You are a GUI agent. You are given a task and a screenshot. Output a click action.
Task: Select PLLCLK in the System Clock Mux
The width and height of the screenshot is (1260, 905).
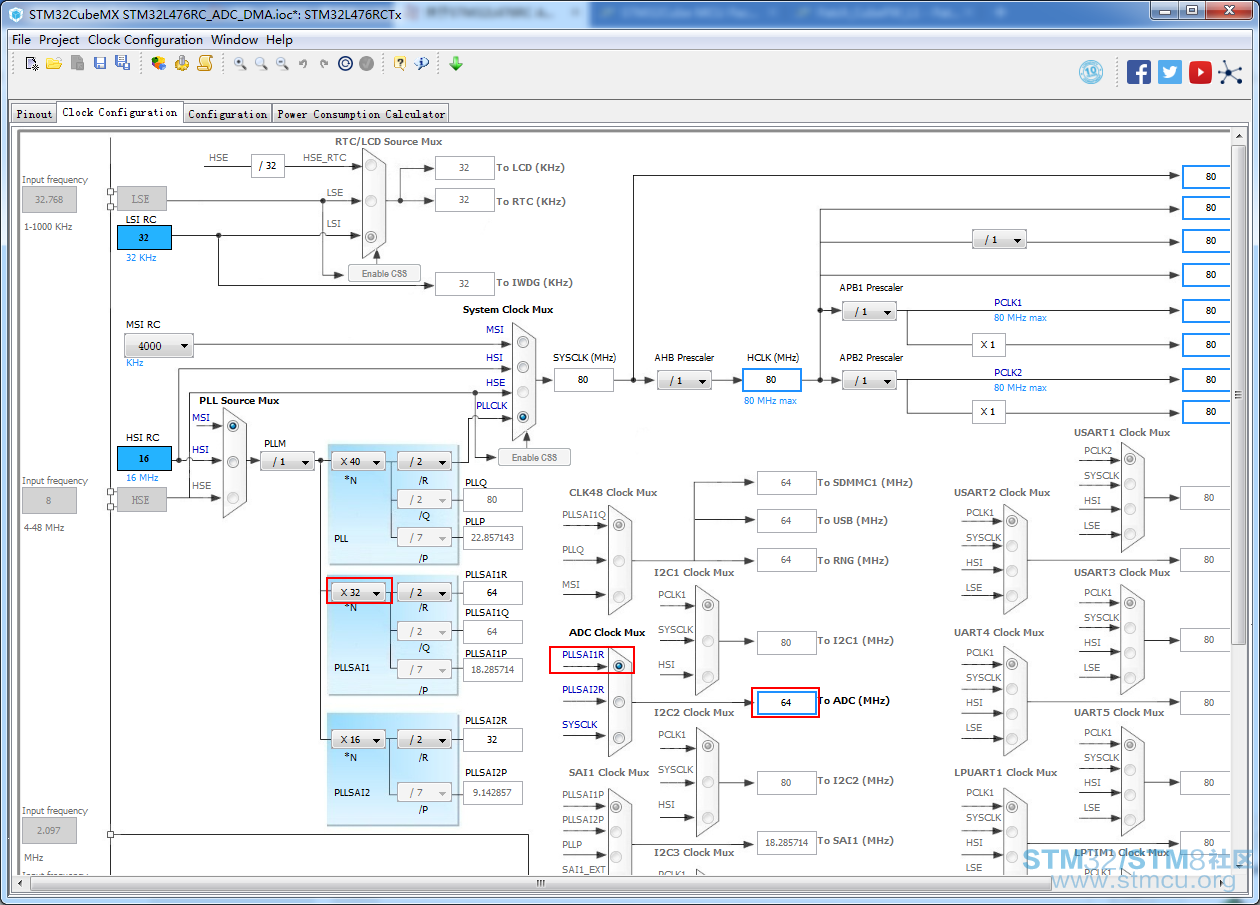click(523, 417)
